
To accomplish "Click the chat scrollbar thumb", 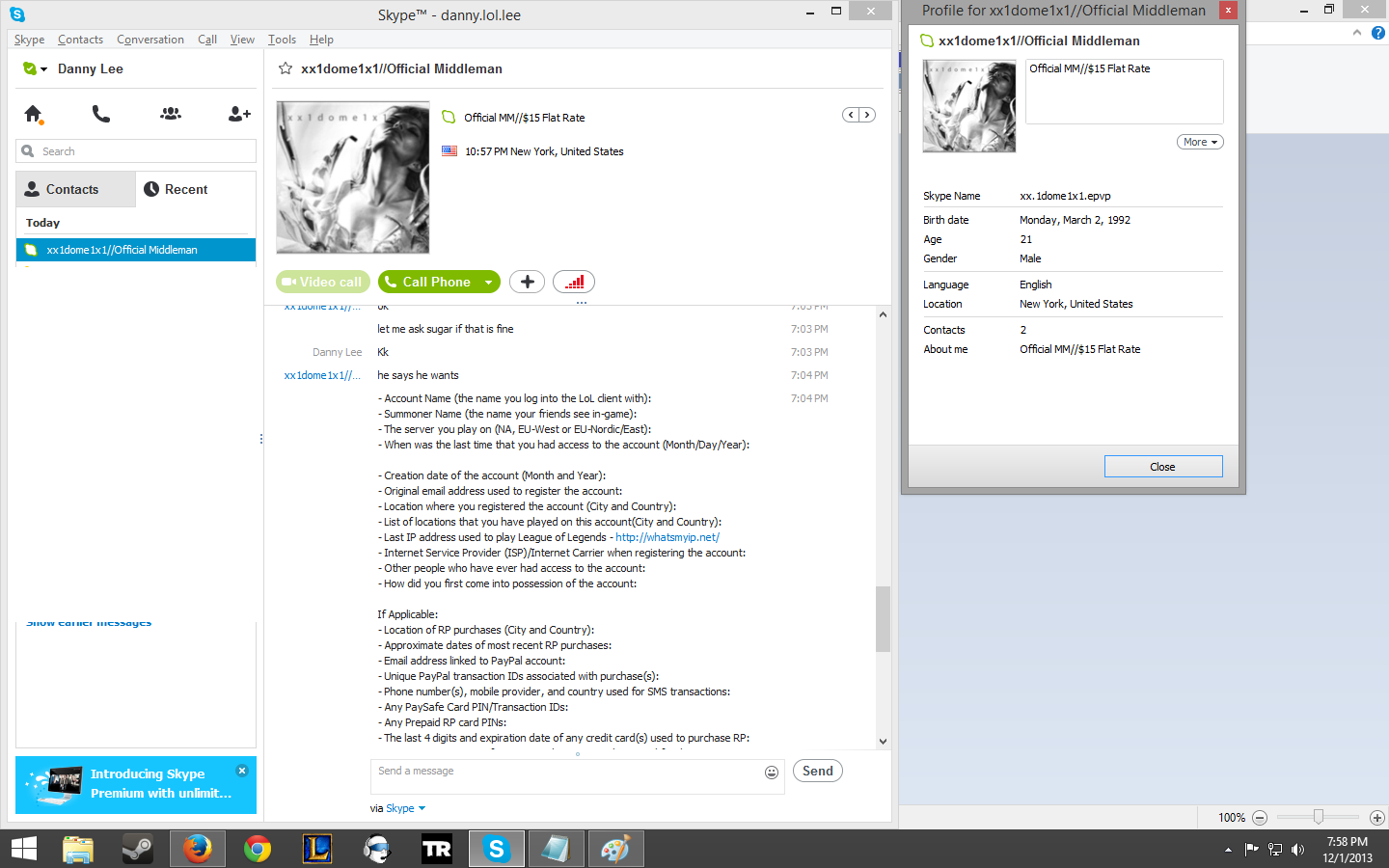I will click(x=883, y=619).
